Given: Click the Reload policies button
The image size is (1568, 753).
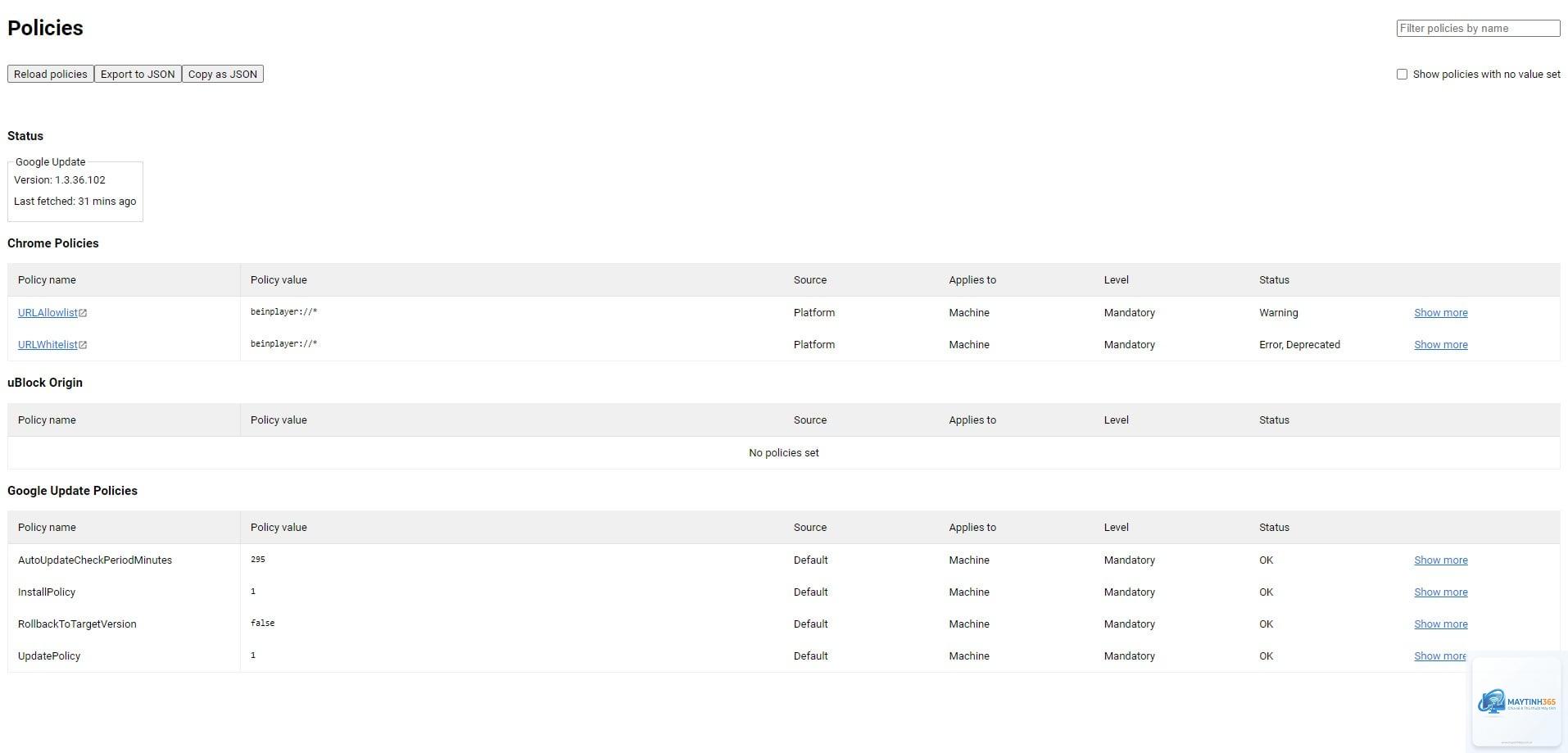Looking at the screenshot, I should tap(51, 74).
